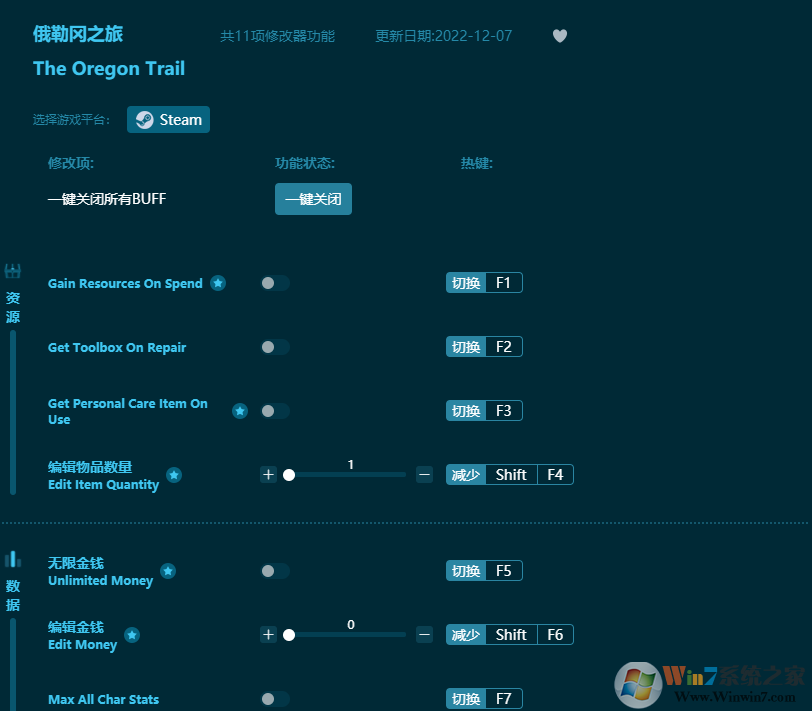This screenshot has height=711, width=812.
Task: Click 减少 Shift F6 hotkey button
Action: pyautogui.click(x=510, y=635)
